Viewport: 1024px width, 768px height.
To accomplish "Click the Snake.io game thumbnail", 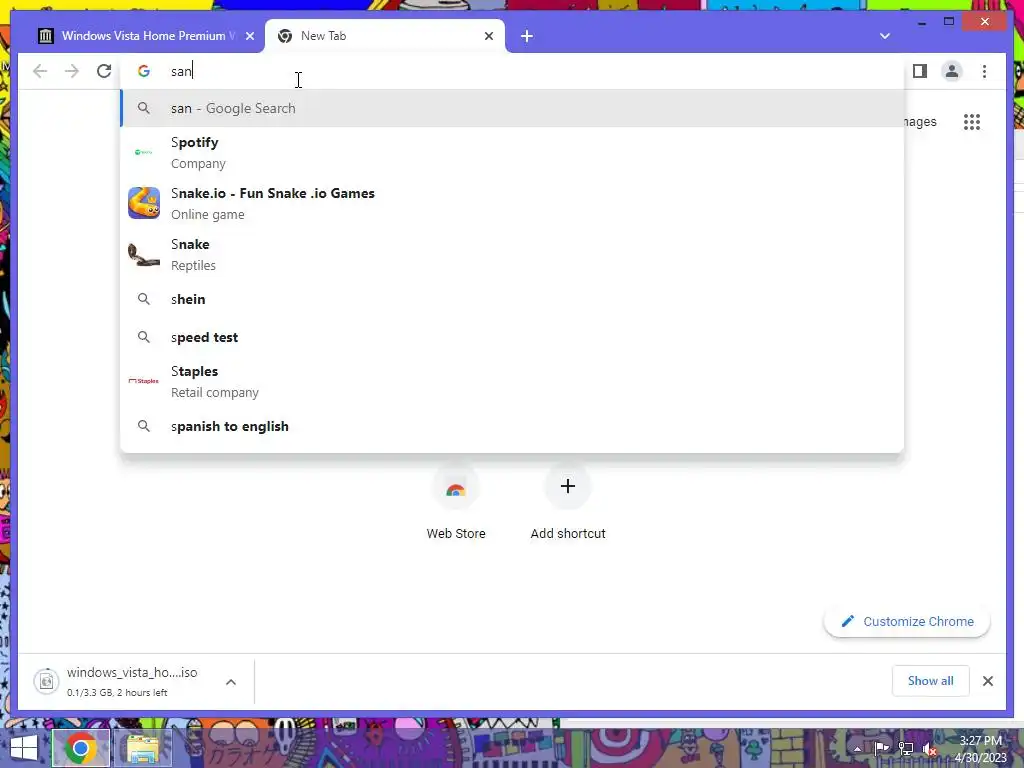I will point(144,203).
